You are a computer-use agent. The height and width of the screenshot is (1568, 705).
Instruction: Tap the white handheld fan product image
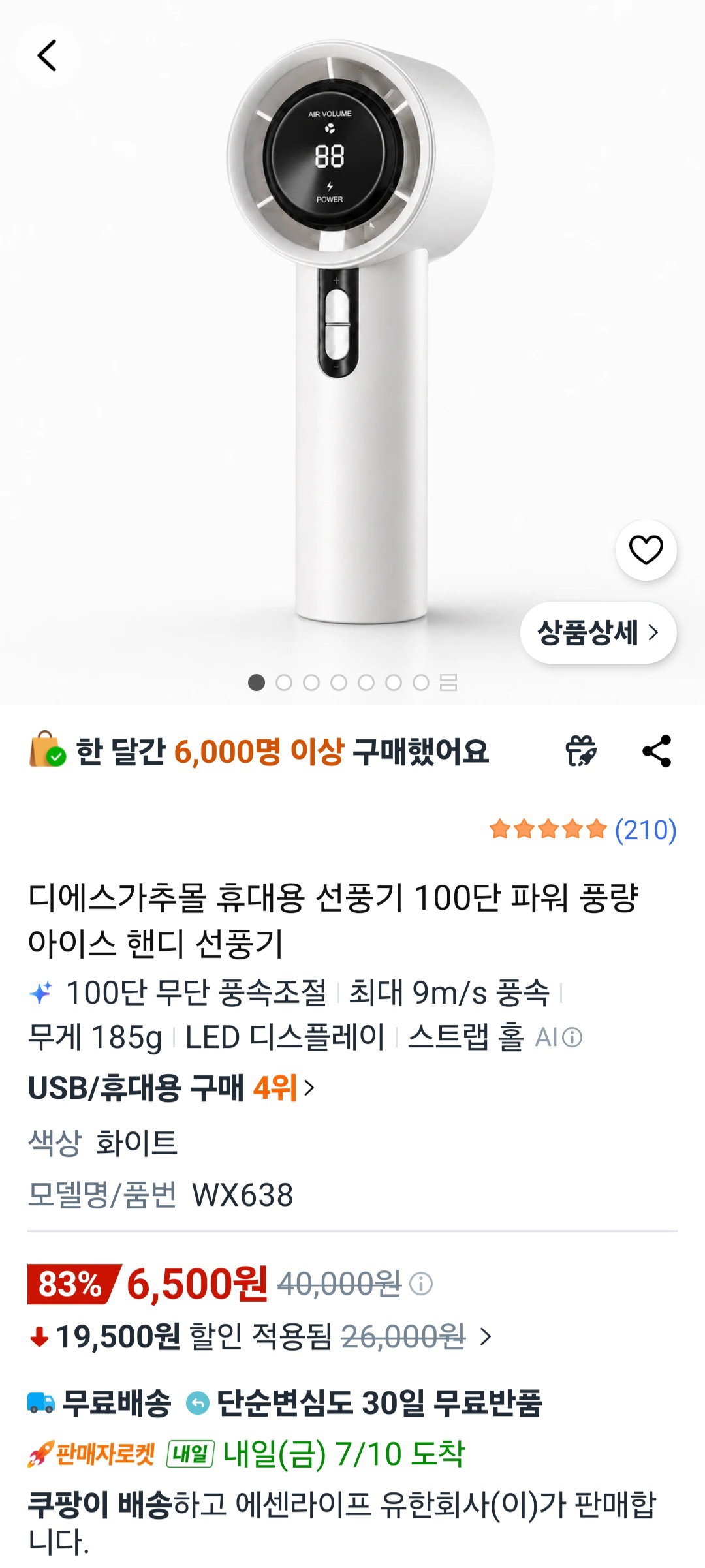pyautogui.click(x=359, y=330)
